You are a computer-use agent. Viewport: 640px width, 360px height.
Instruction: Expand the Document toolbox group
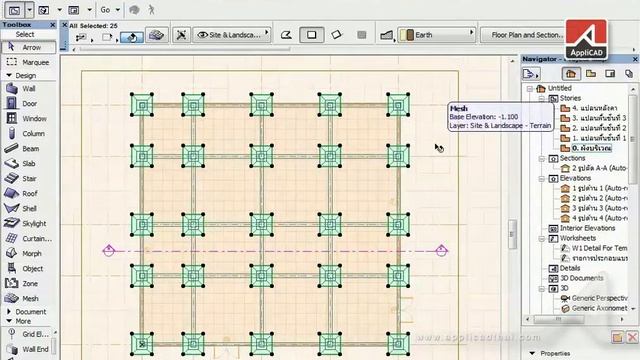[9, 311]
